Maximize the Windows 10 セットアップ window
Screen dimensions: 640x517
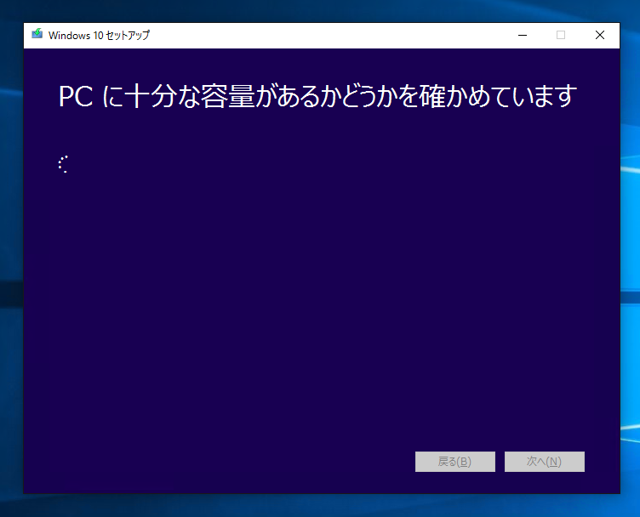pyautogui.click(x=561, y=36)
